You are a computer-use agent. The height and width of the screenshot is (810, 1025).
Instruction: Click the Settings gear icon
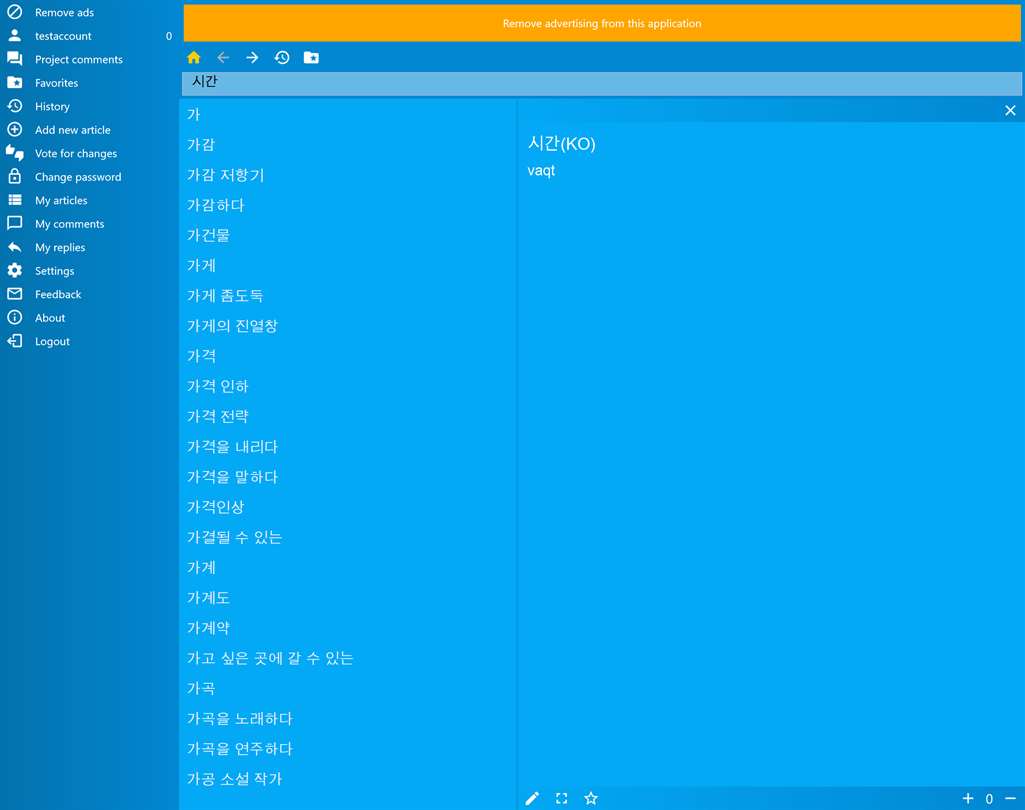pos(14,271)
